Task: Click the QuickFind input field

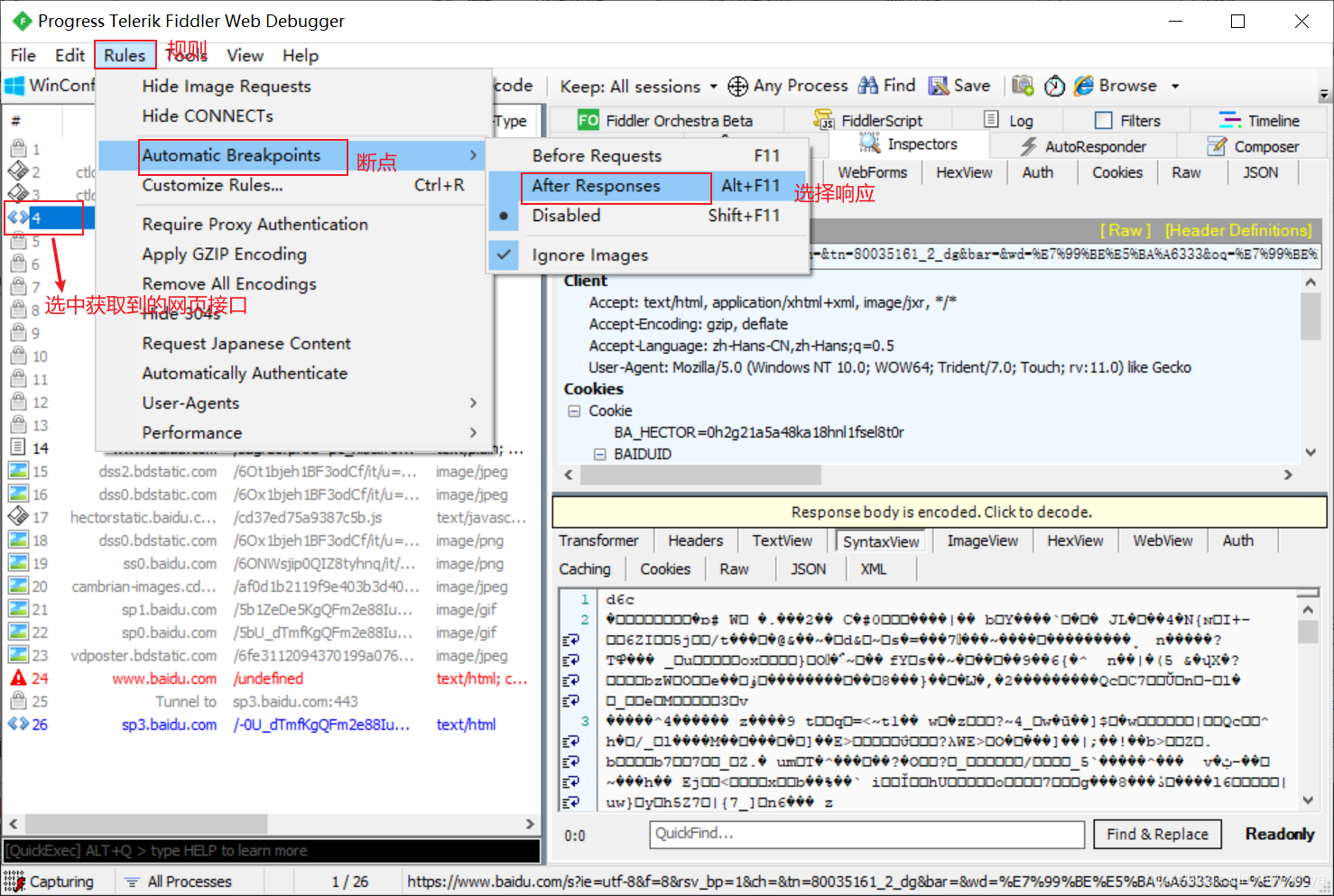Action: click(866, 834)
